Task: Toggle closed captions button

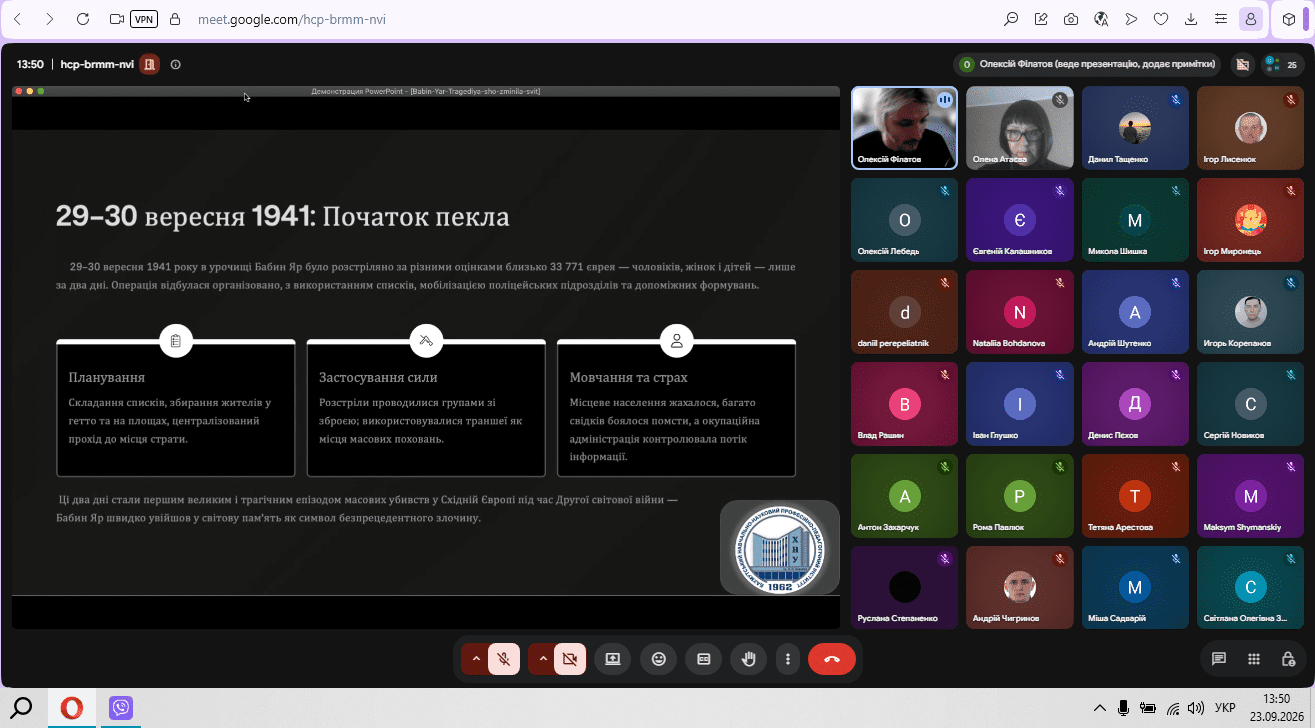Action: tap(703, 659)
